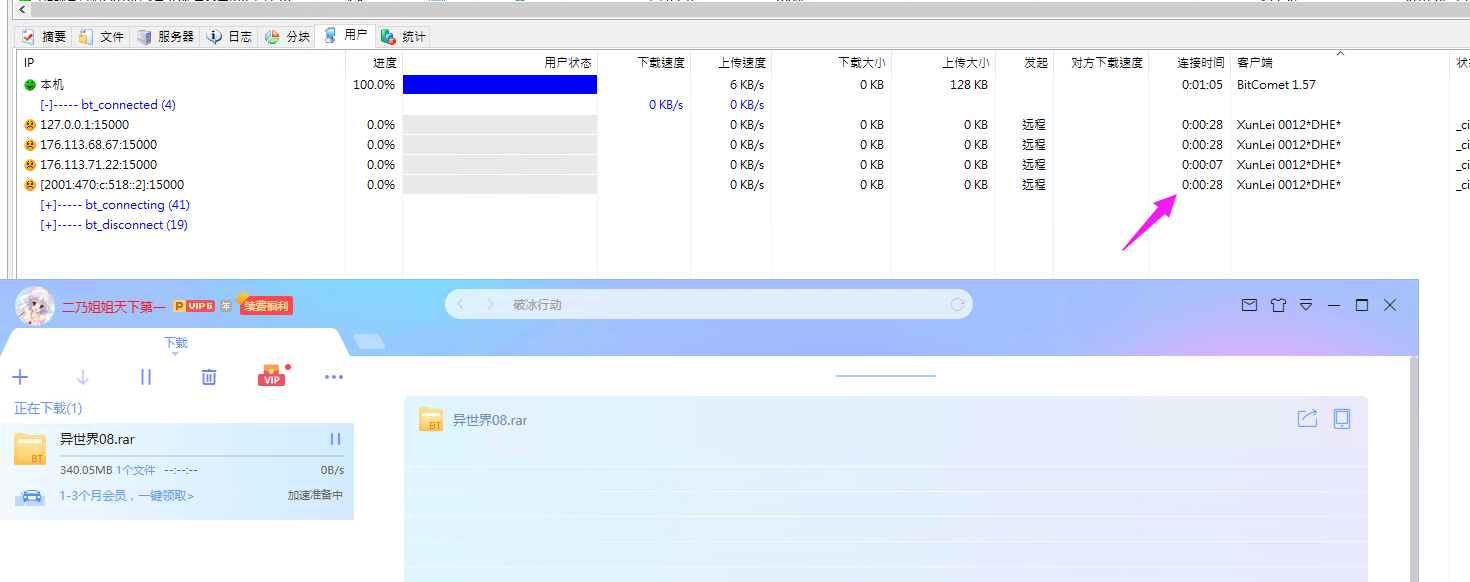Click the 本机 blue progress bar

pyautogui.click(x=500, y=85)
